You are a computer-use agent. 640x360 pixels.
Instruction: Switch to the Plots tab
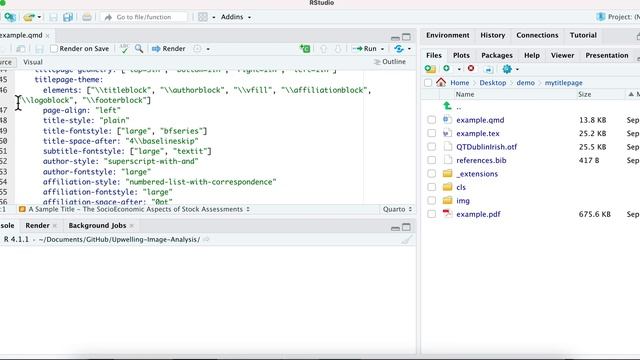(461, 55)
